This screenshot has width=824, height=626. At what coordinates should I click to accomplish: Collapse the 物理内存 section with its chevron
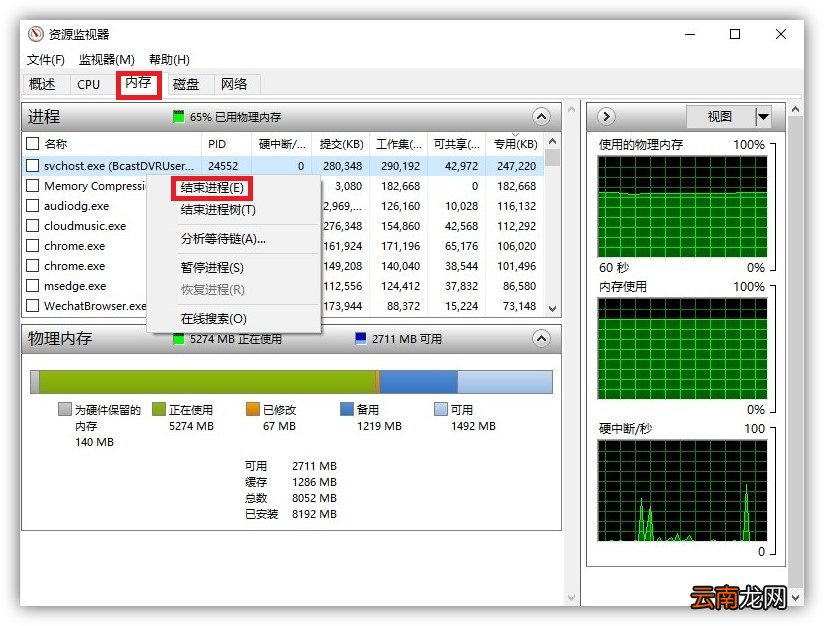(541, 338)
